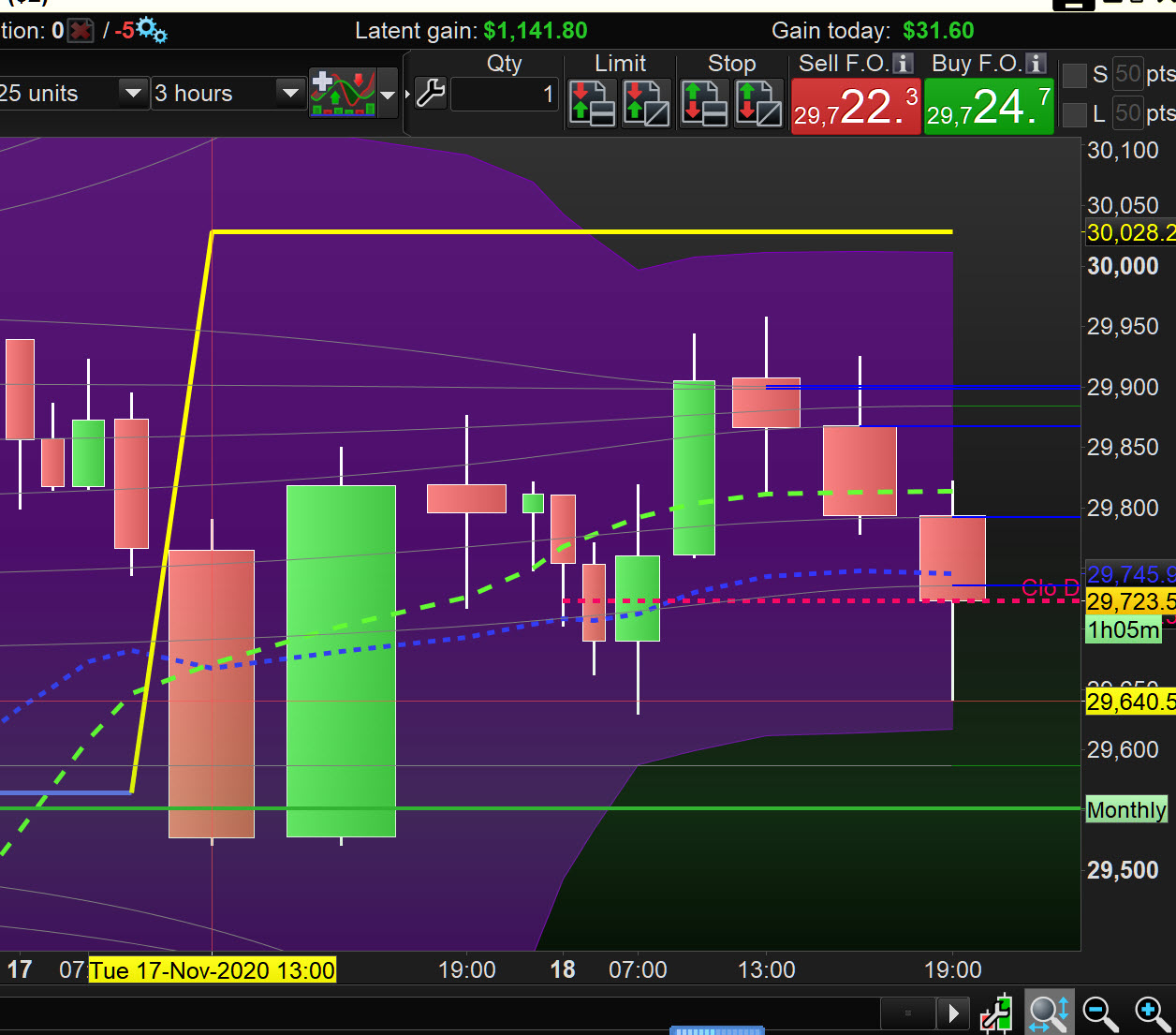Image resolution: width=1176 pixels, height=1035 pixels.
Task: Click the 29,723.5 current price label
Action: pos(1130,601)
